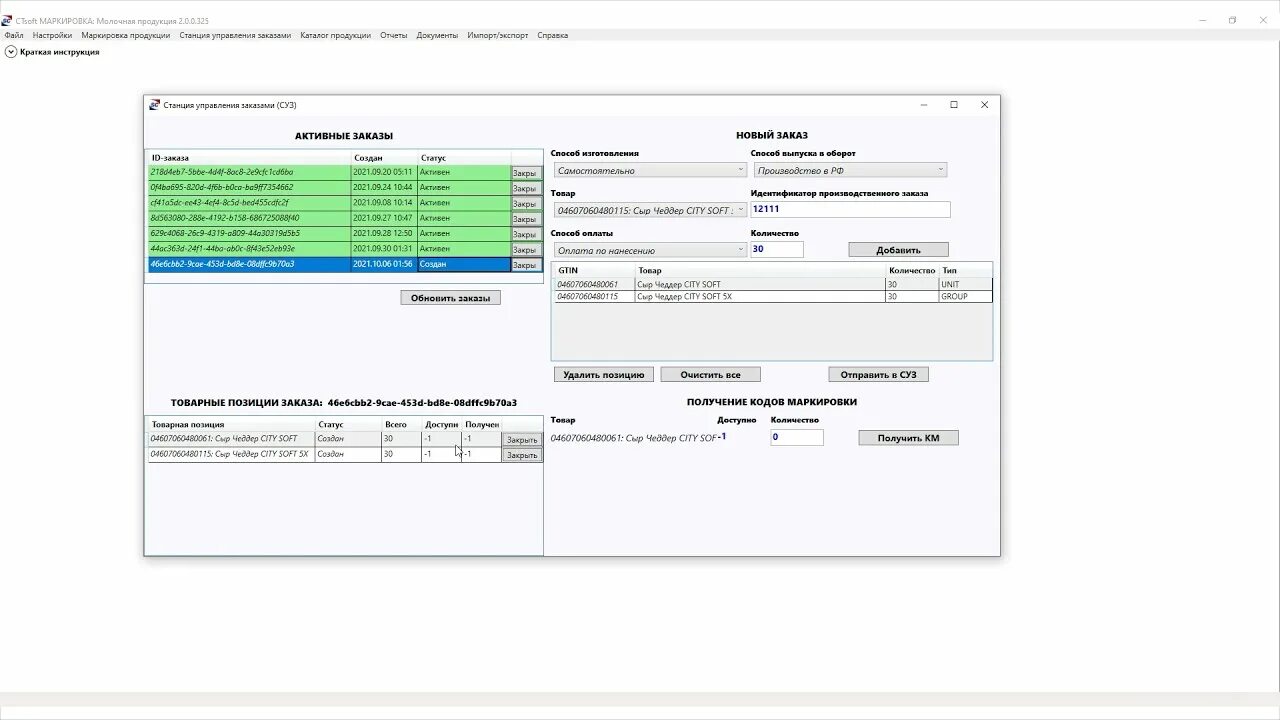Close order cf41a5dc with Закрыть button
This screenshot has height=720, width=1280.
point(526,203)
